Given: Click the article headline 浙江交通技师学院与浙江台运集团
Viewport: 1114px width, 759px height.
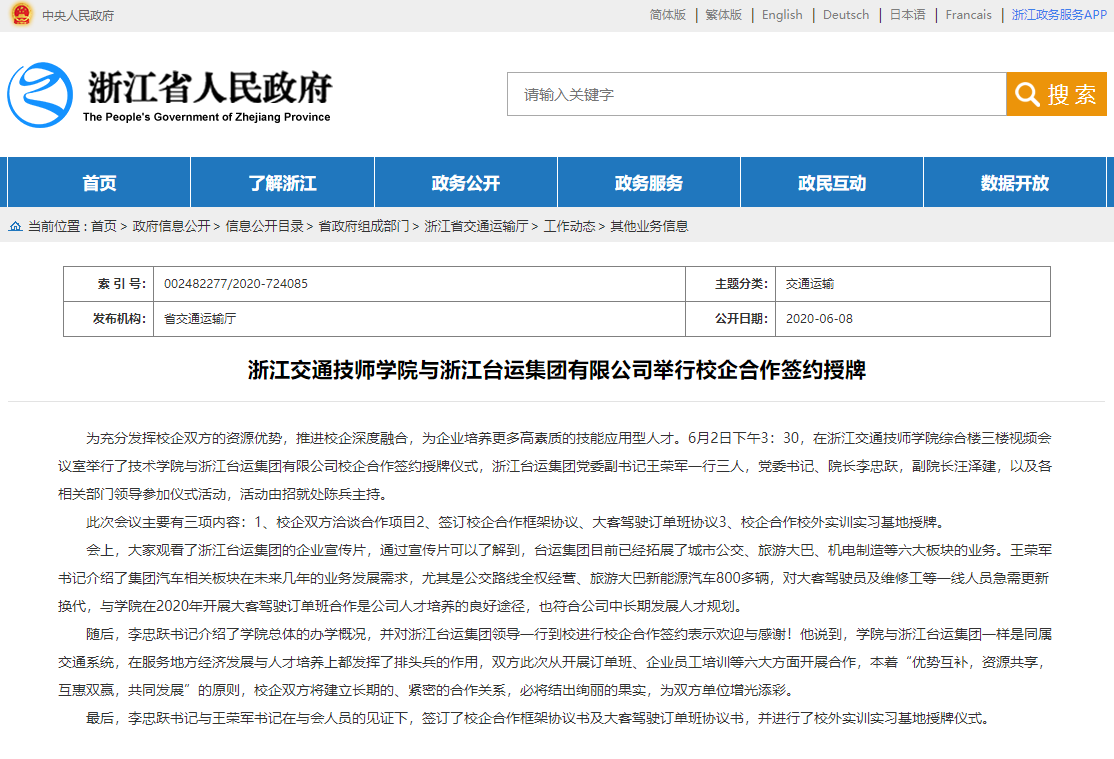Looking at the screenshot, I should point(557,370).
